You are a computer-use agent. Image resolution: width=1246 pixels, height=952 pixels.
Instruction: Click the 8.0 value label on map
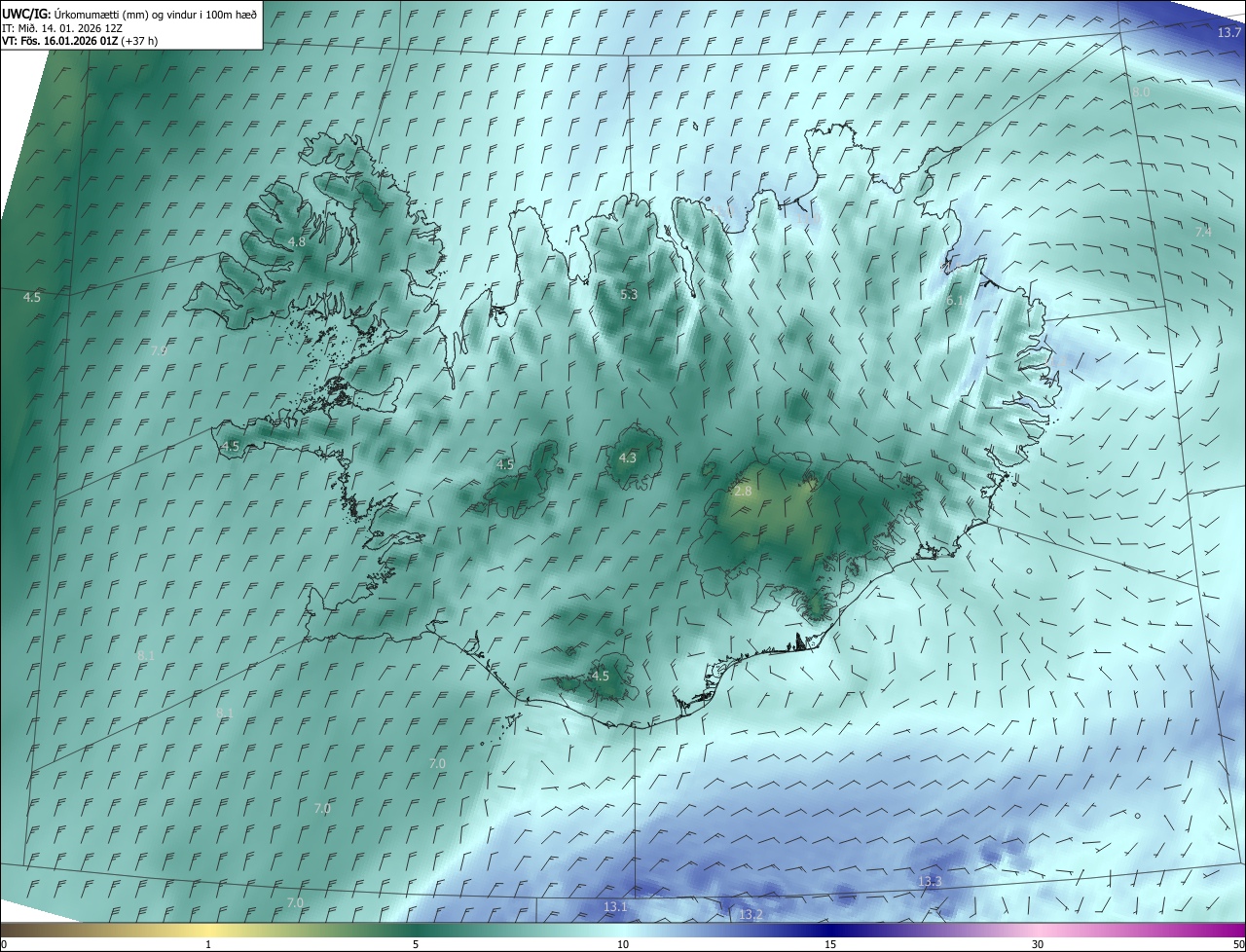1141,92
